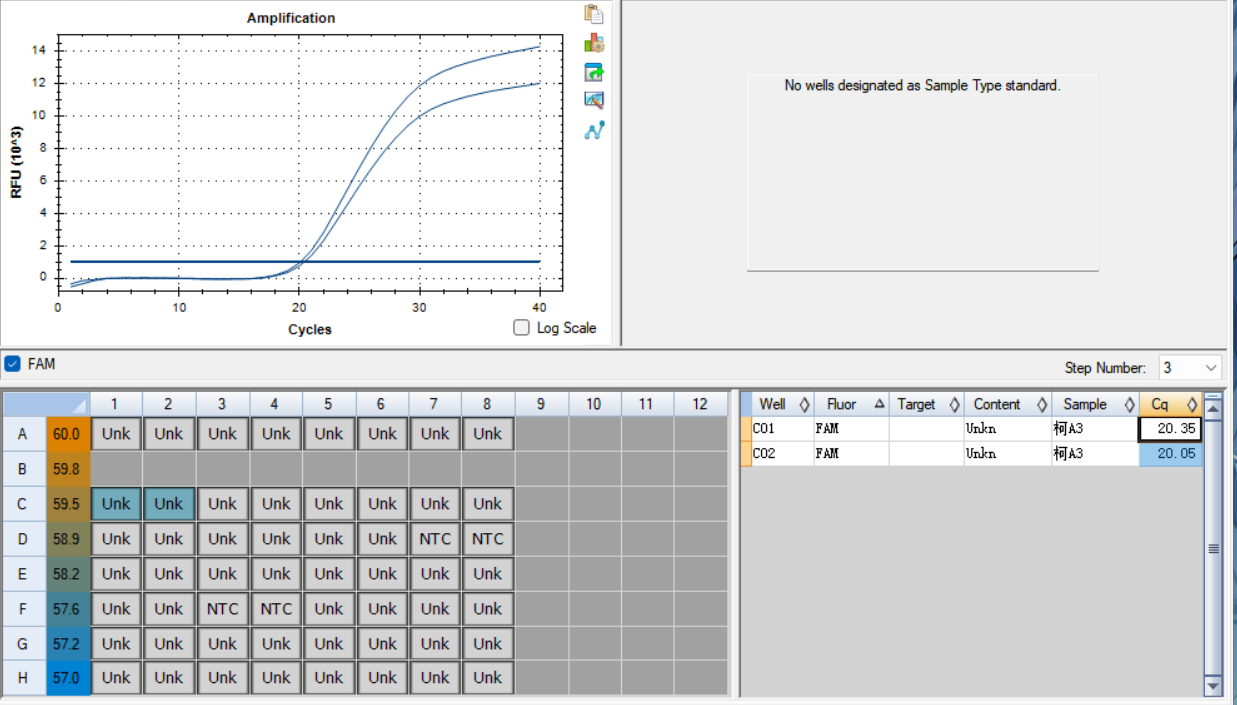This screenshot has width=1237, height=705.
Task: Select plate well A1
Action: pyautogui.click(x=116, y=434)
